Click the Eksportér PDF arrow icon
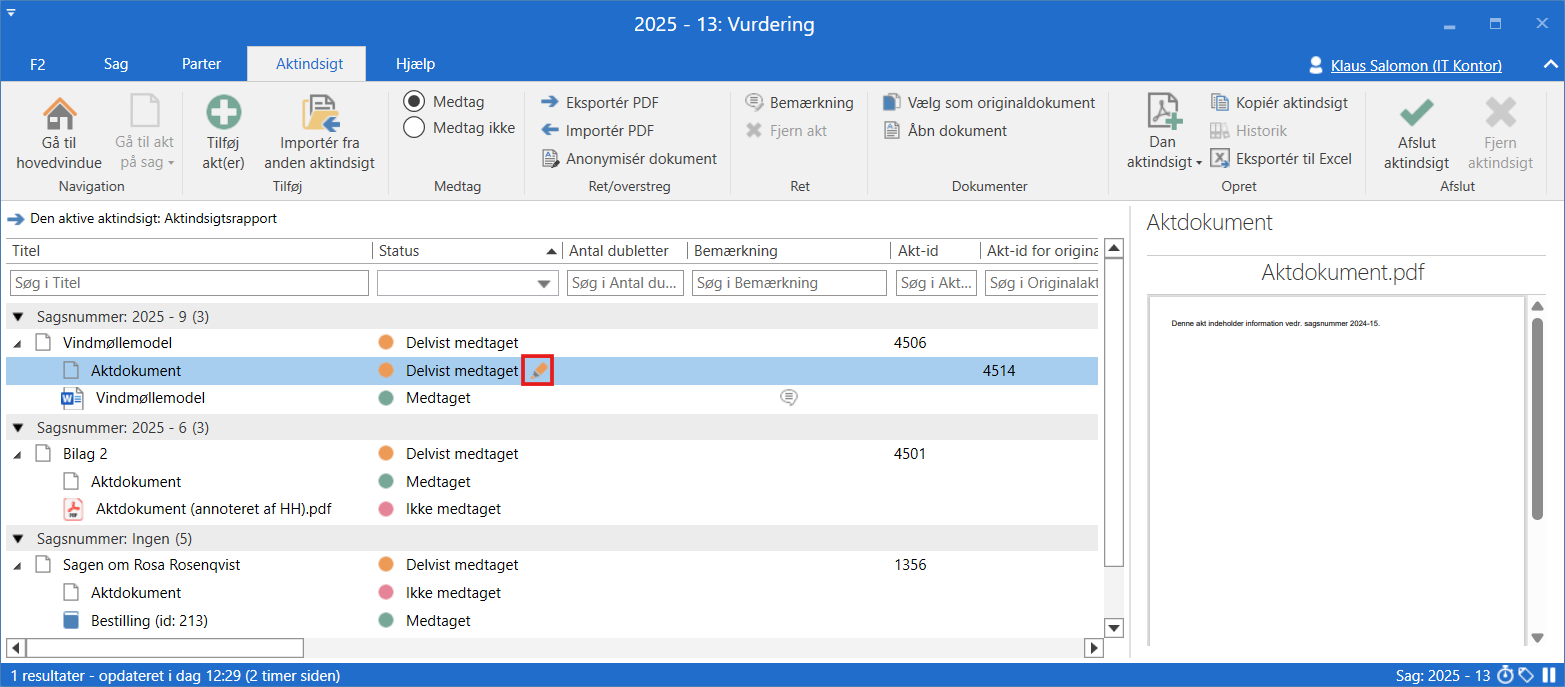1565x687 pixels. pyautogui.click(x=550, y=102)
